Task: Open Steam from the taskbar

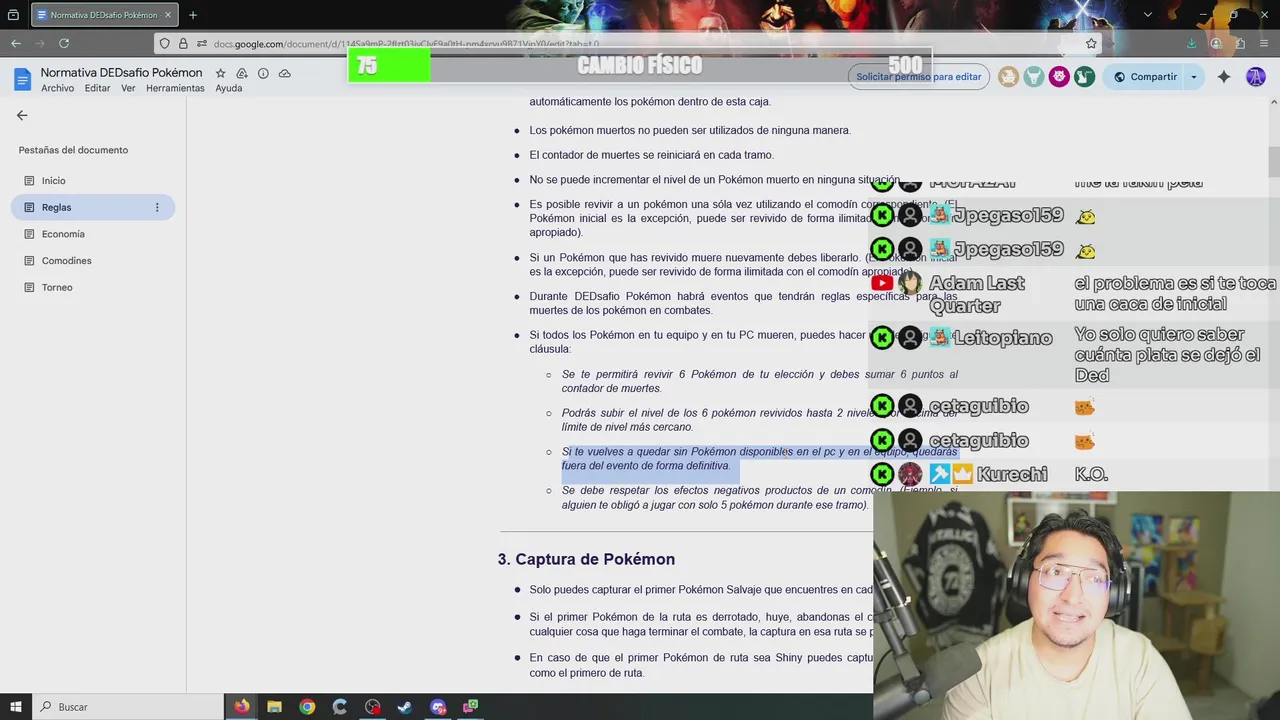Action: 405,707
